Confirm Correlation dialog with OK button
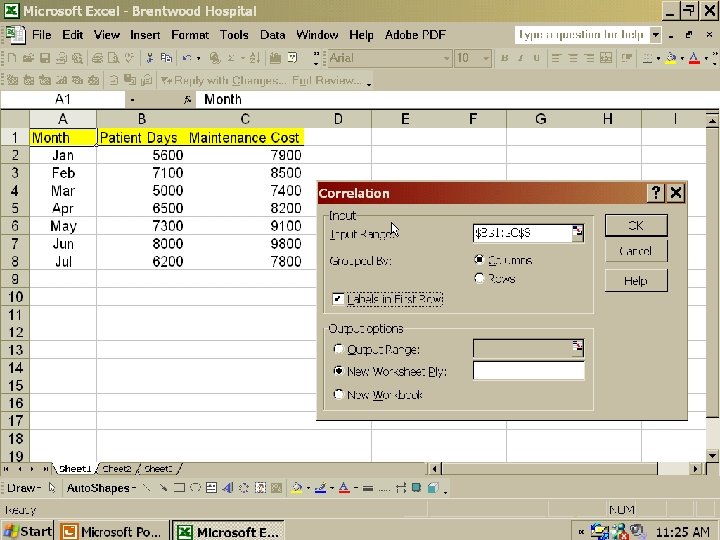 pos(636,225)
